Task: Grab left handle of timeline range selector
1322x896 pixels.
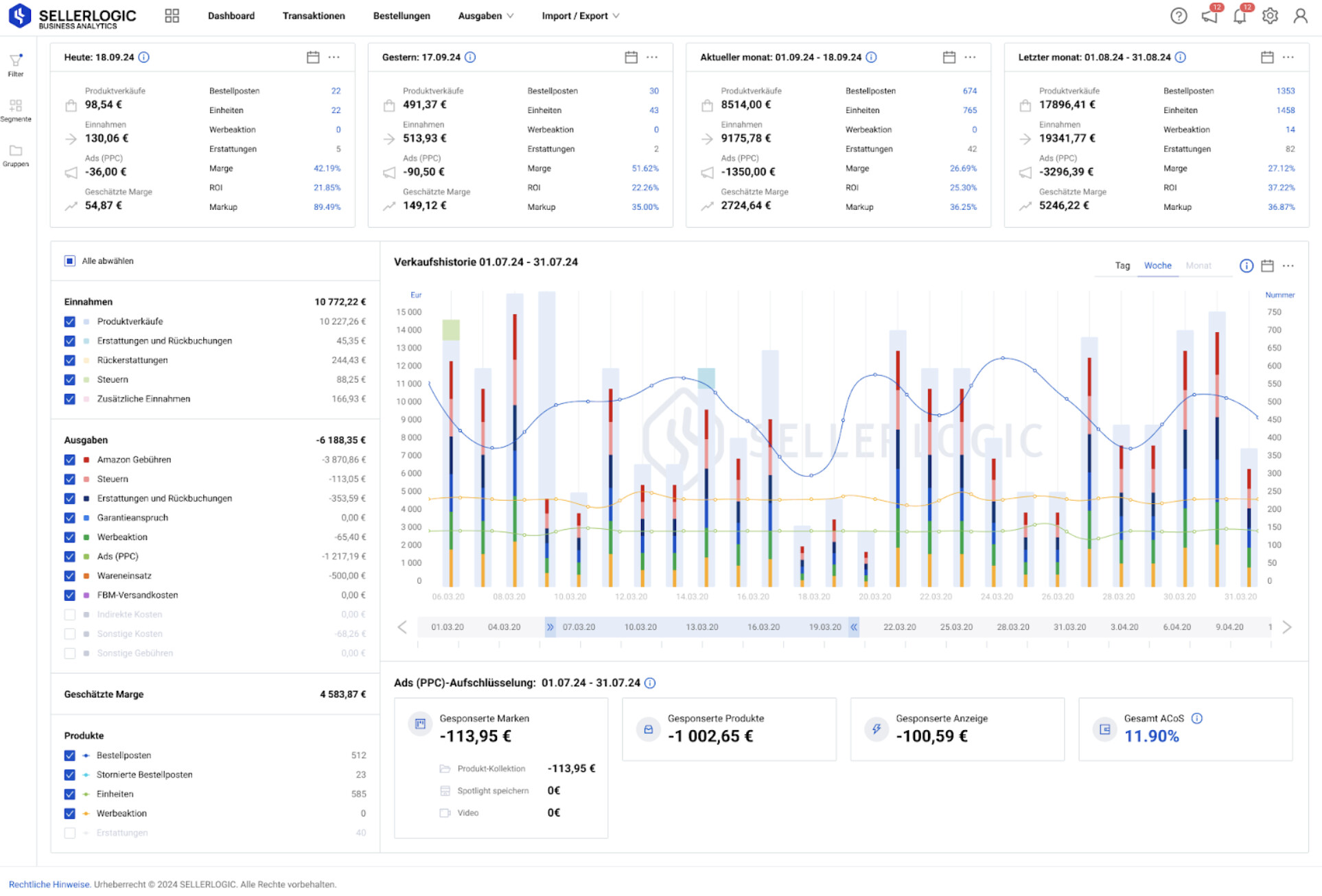Action: tap(550, 627)
